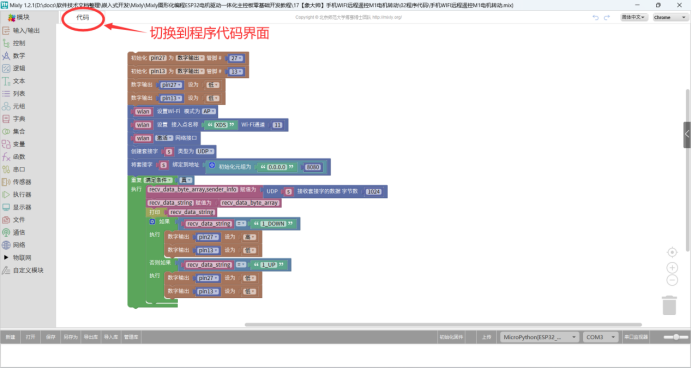Viewport: 692px width, 368px height.
Task: Switch to the 代码 code tab
Action: click(83, 18)
